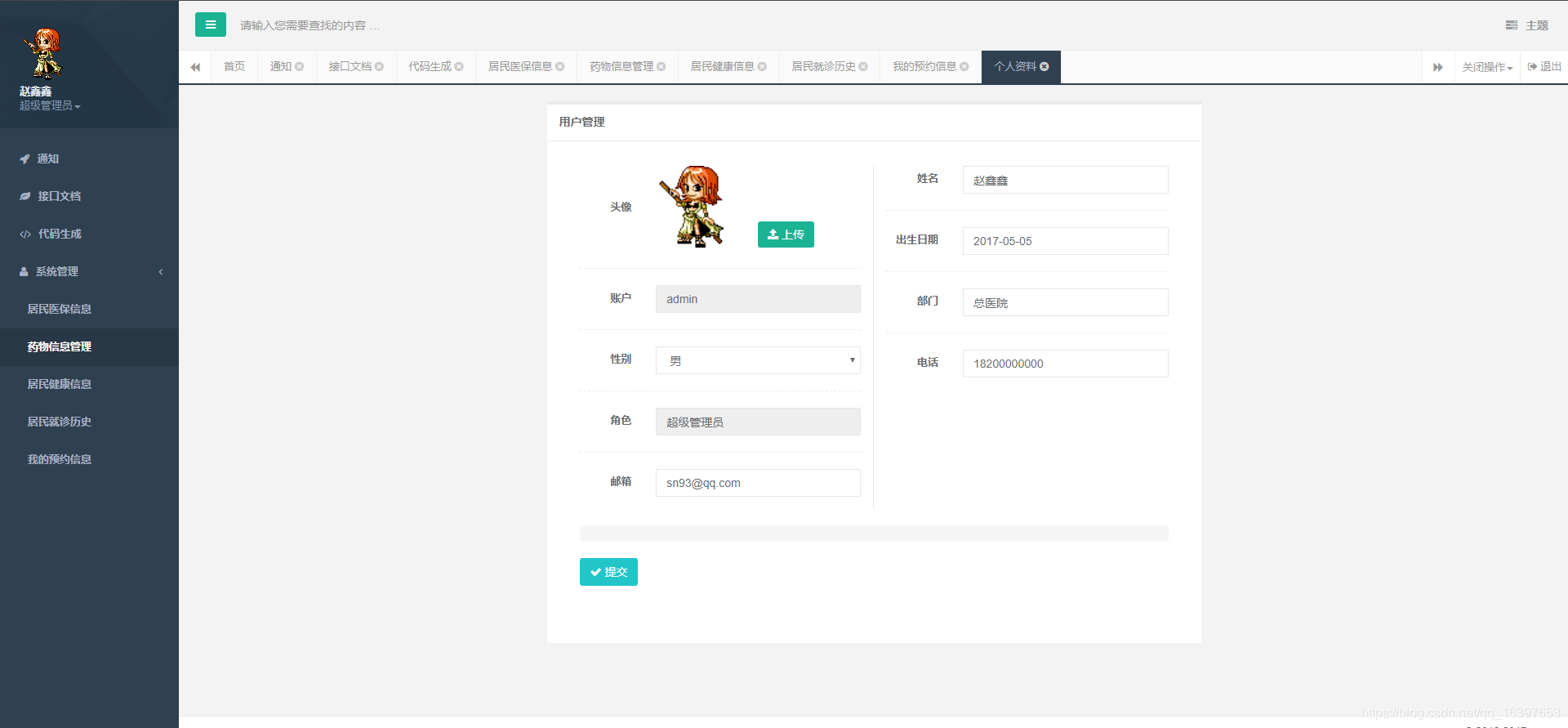Click the 角色 超级管理员 field
Image resolution: width=1568 pixels, height=728 pixels.
pyautogui.click(x=758, y=422)
